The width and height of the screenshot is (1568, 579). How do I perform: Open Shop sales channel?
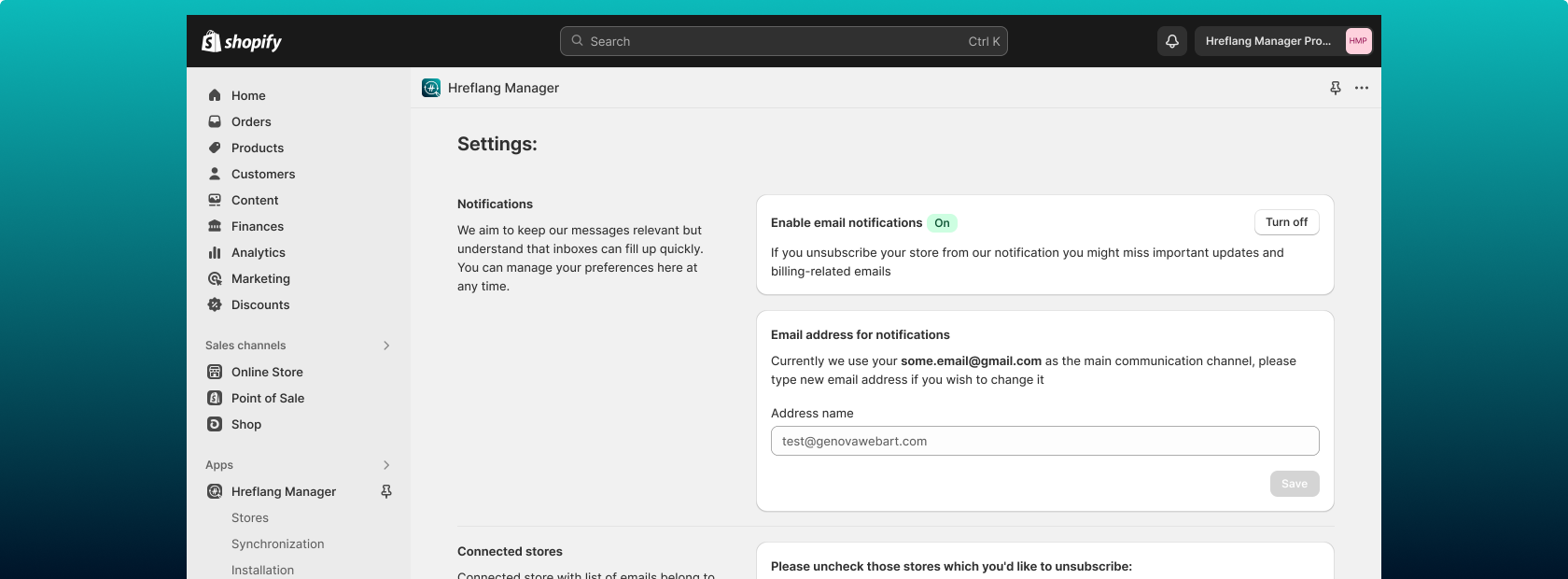(246, 424)
